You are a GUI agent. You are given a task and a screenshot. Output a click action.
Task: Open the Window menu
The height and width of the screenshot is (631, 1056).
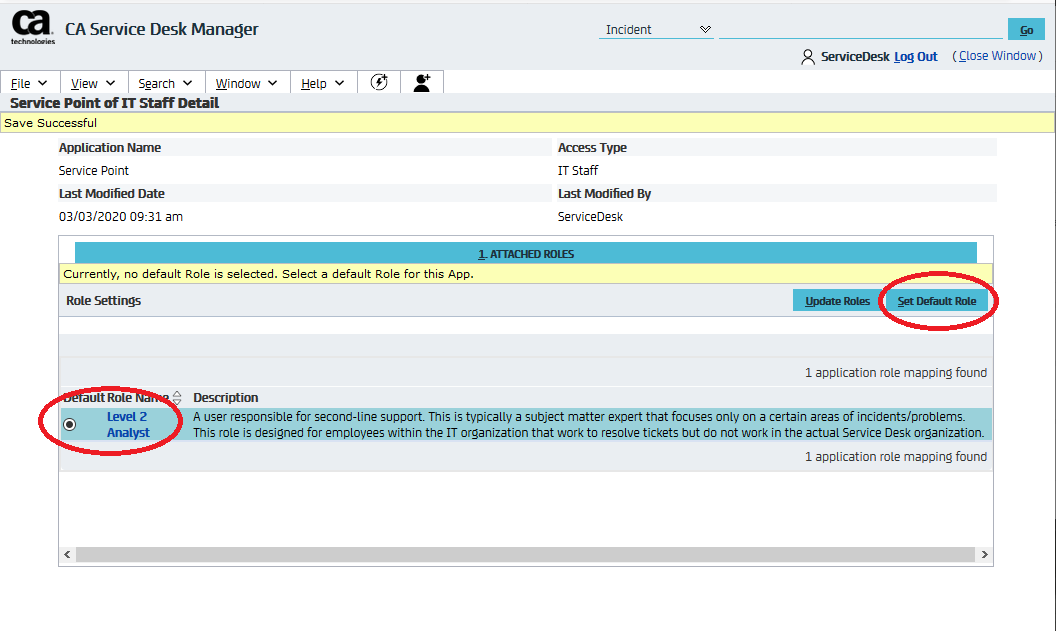pyautogui.click(x=246, y=84)
